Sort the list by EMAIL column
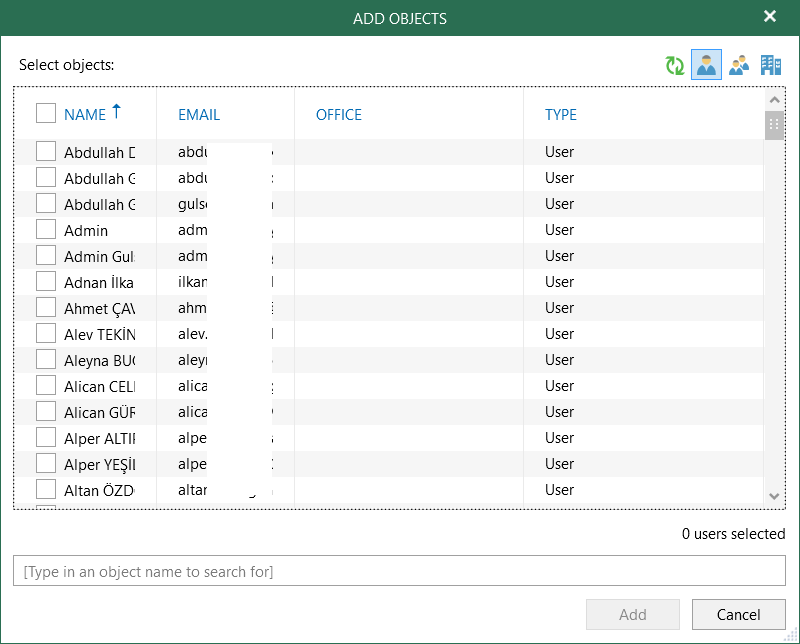 pyautogui.click(x=199, y=115)
